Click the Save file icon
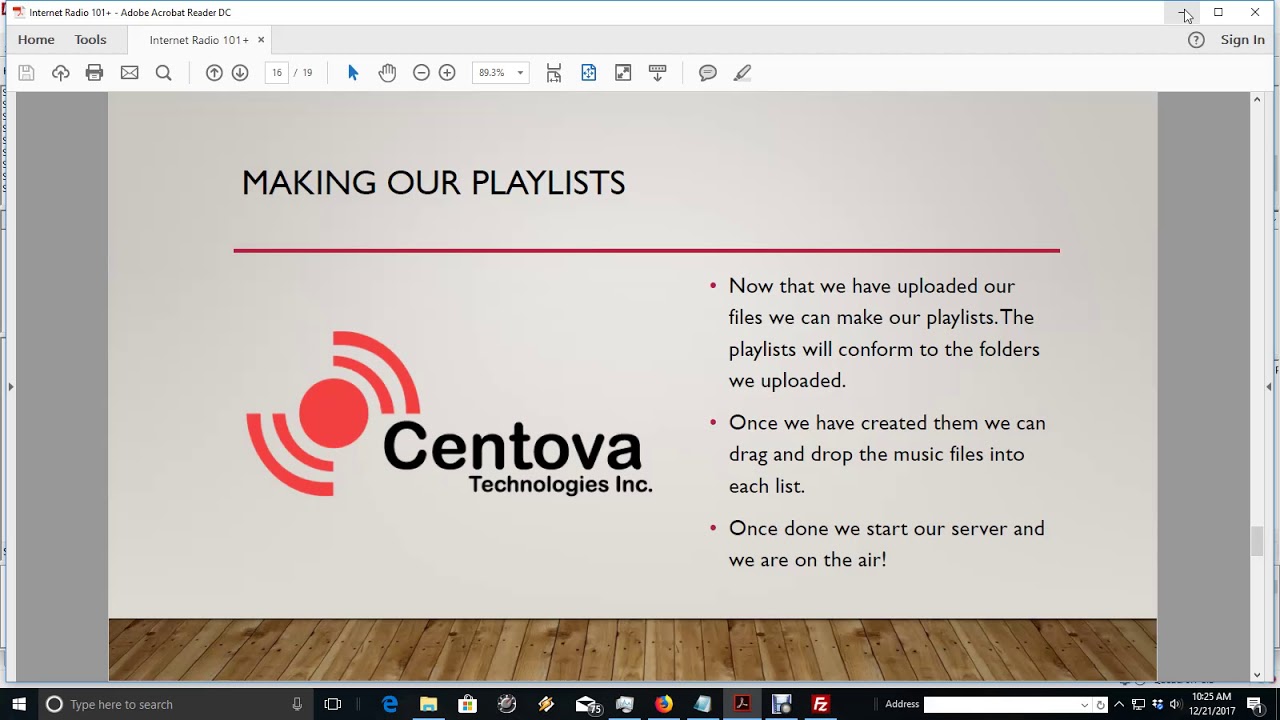The width and height of the screenshot is (1280, 720). coord(27,73)
